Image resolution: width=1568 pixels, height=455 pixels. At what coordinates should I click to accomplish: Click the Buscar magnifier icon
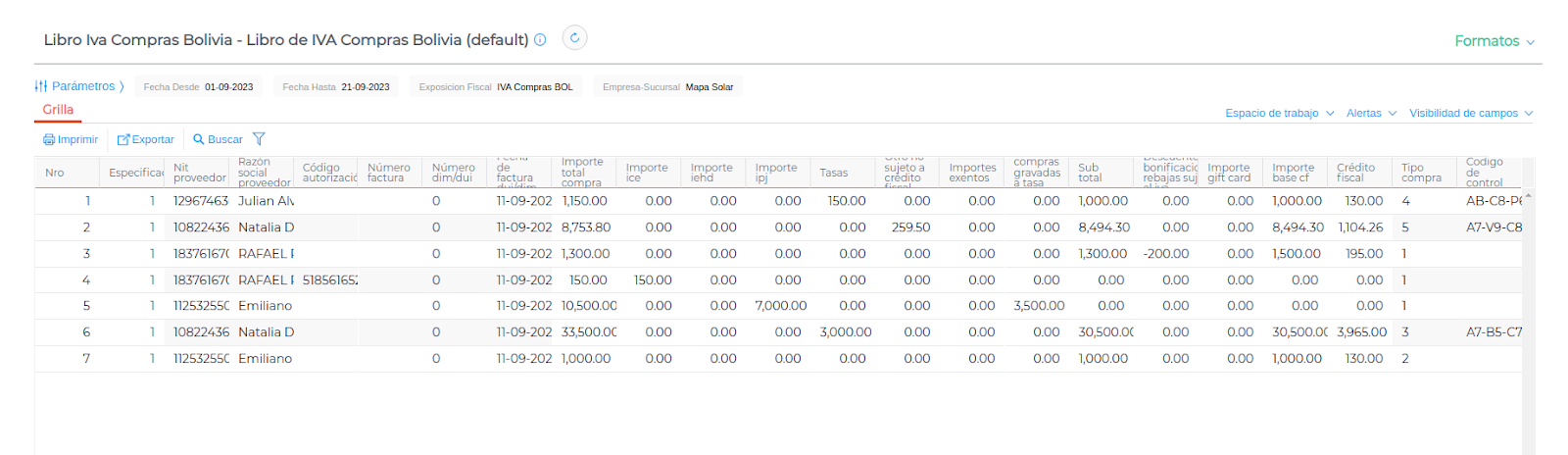tap(199, 140)
